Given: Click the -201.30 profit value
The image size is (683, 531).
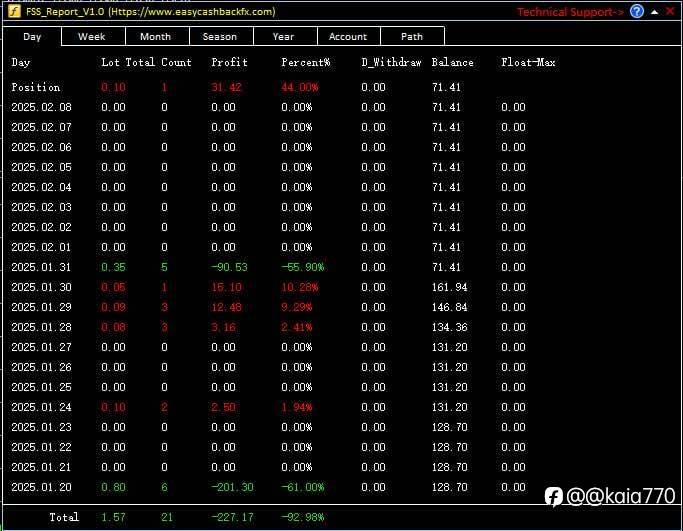Looking at the screenshot, I should coord(232,487).
